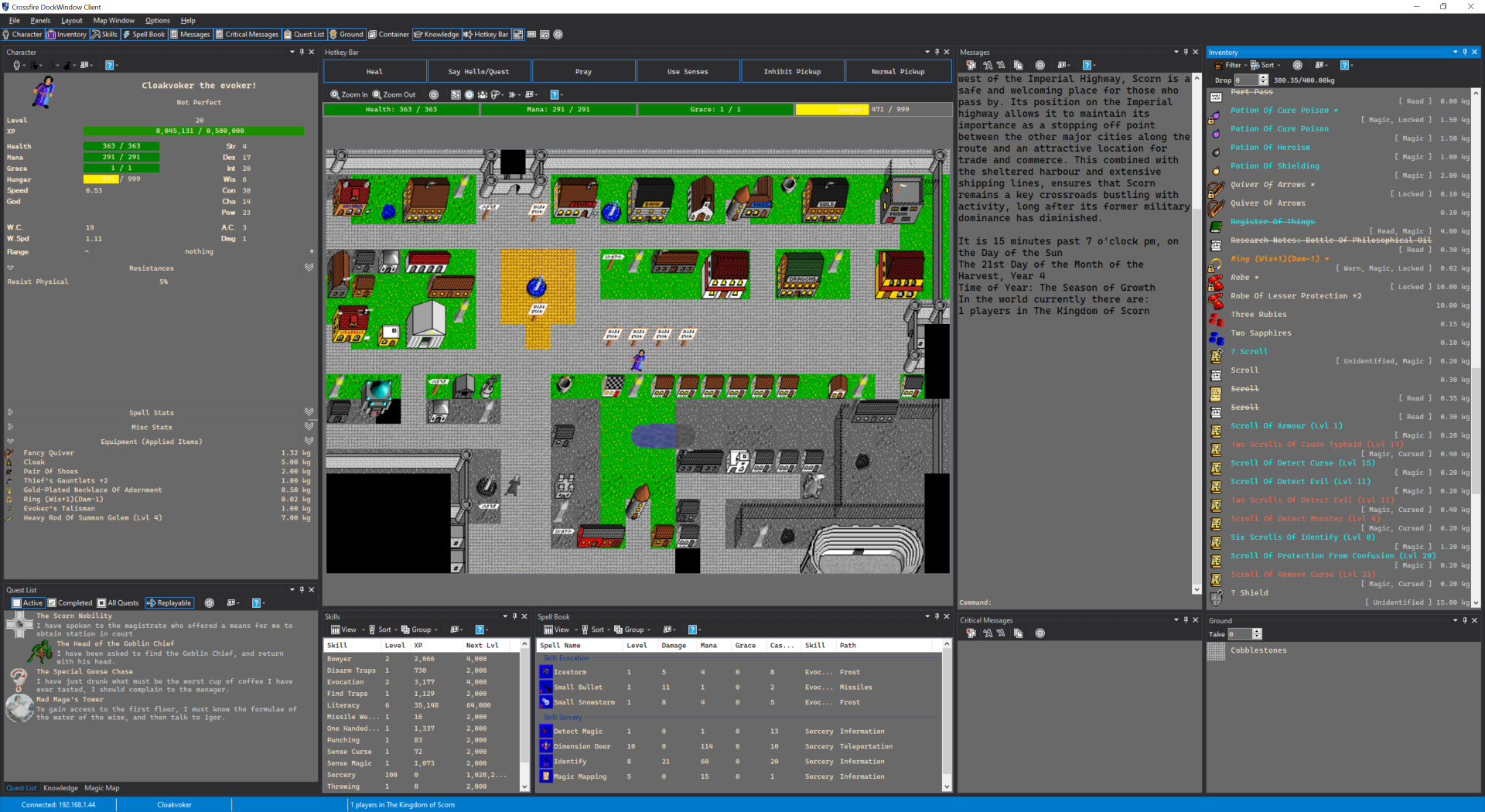The height and width of the screenshot is (812, 1485).
Task: Click the Drop quantity input field
Action: pos(1246,80)
